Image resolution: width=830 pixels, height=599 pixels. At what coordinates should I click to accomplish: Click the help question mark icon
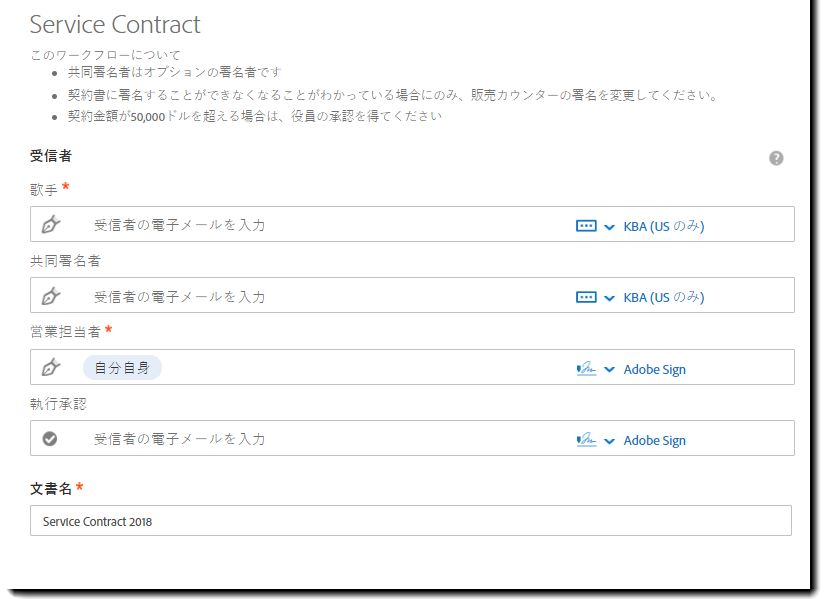775,158
